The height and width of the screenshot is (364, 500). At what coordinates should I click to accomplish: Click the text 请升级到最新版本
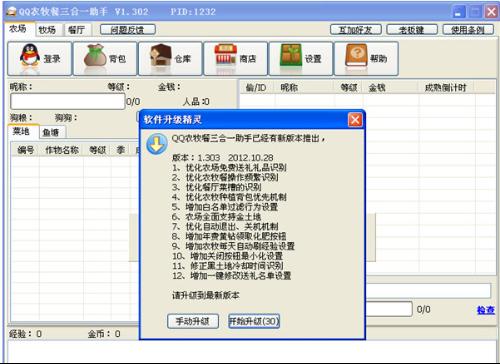coord(205,295)
